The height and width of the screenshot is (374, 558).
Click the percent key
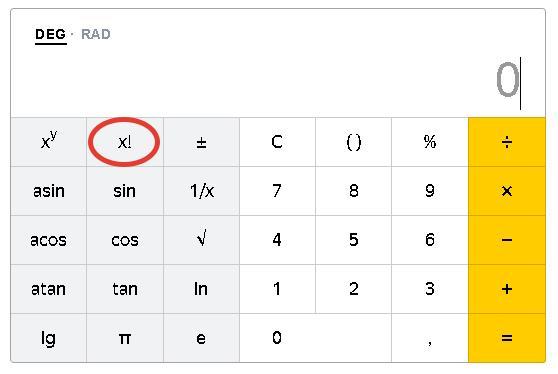point(430,142)
